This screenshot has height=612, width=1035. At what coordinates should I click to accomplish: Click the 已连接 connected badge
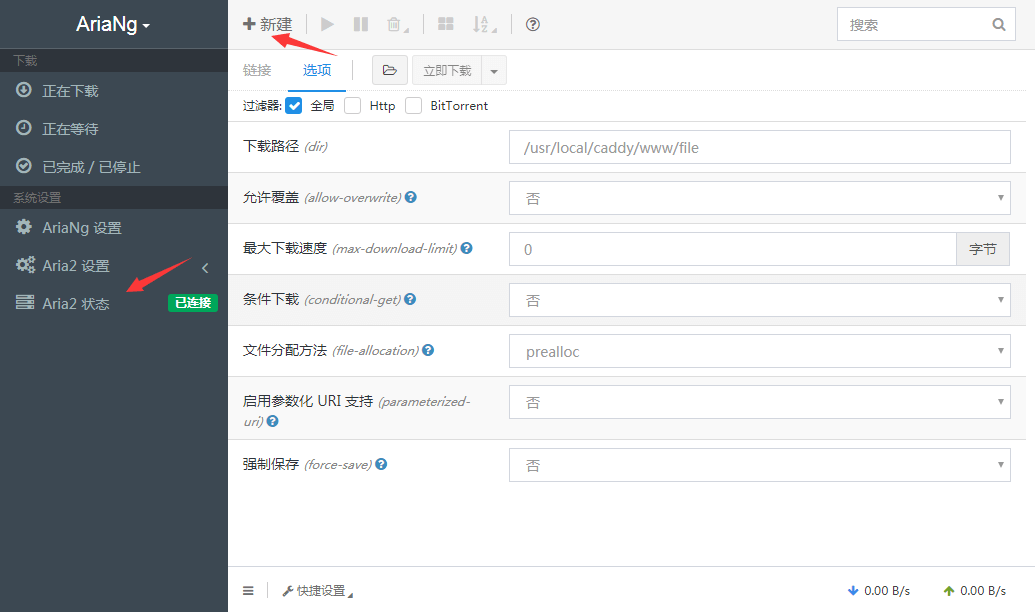(193, 302)
